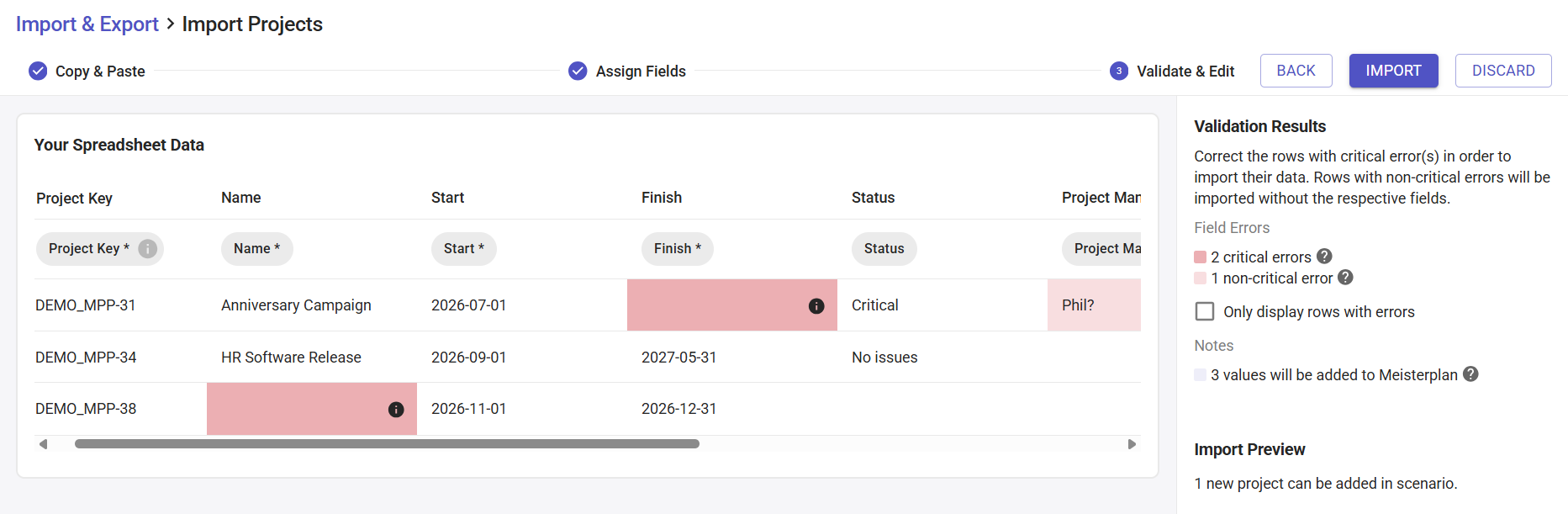Click the Assign Fields step checkmark

click(x=578, y=71)
